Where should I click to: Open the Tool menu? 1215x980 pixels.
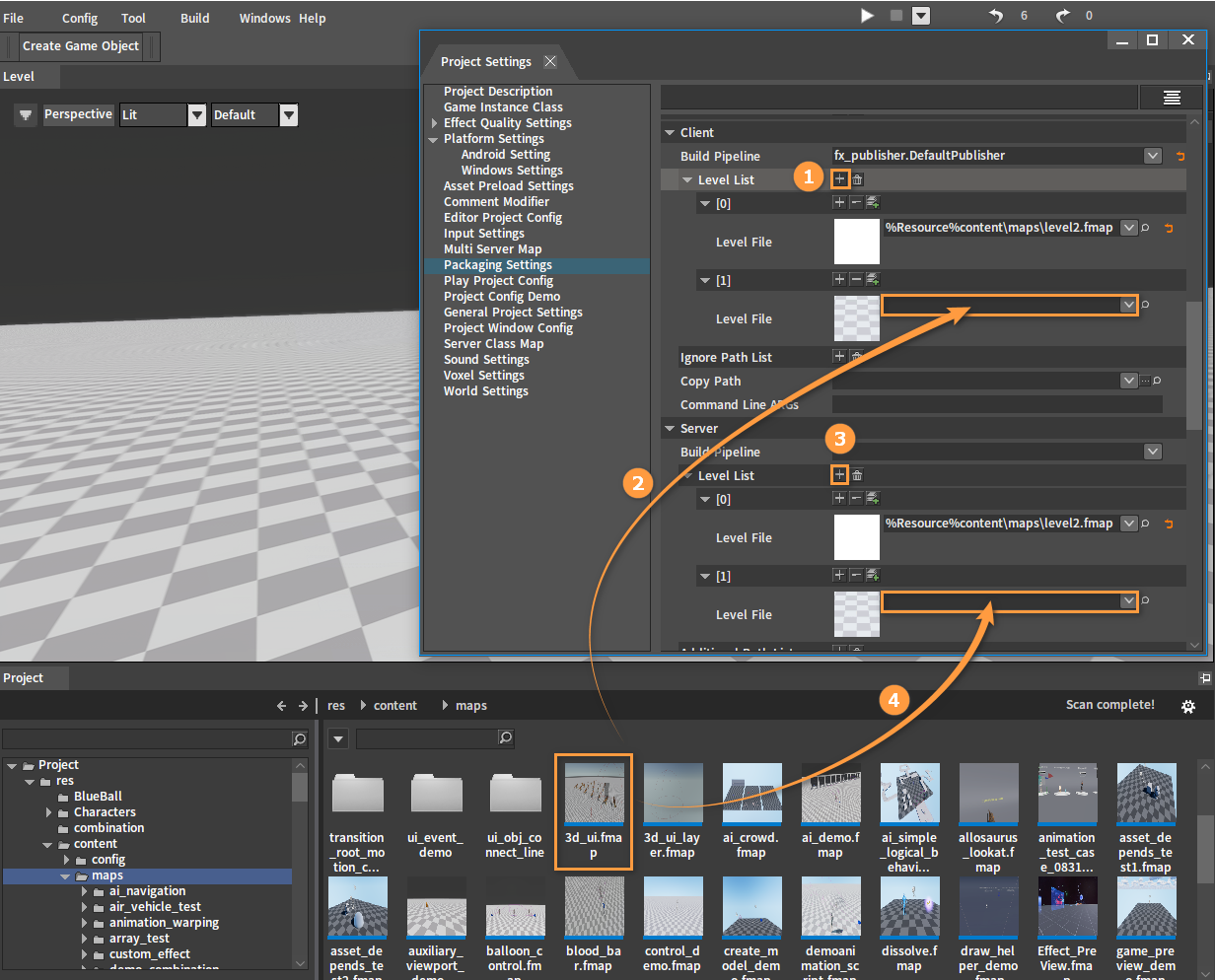pos(134,18)
